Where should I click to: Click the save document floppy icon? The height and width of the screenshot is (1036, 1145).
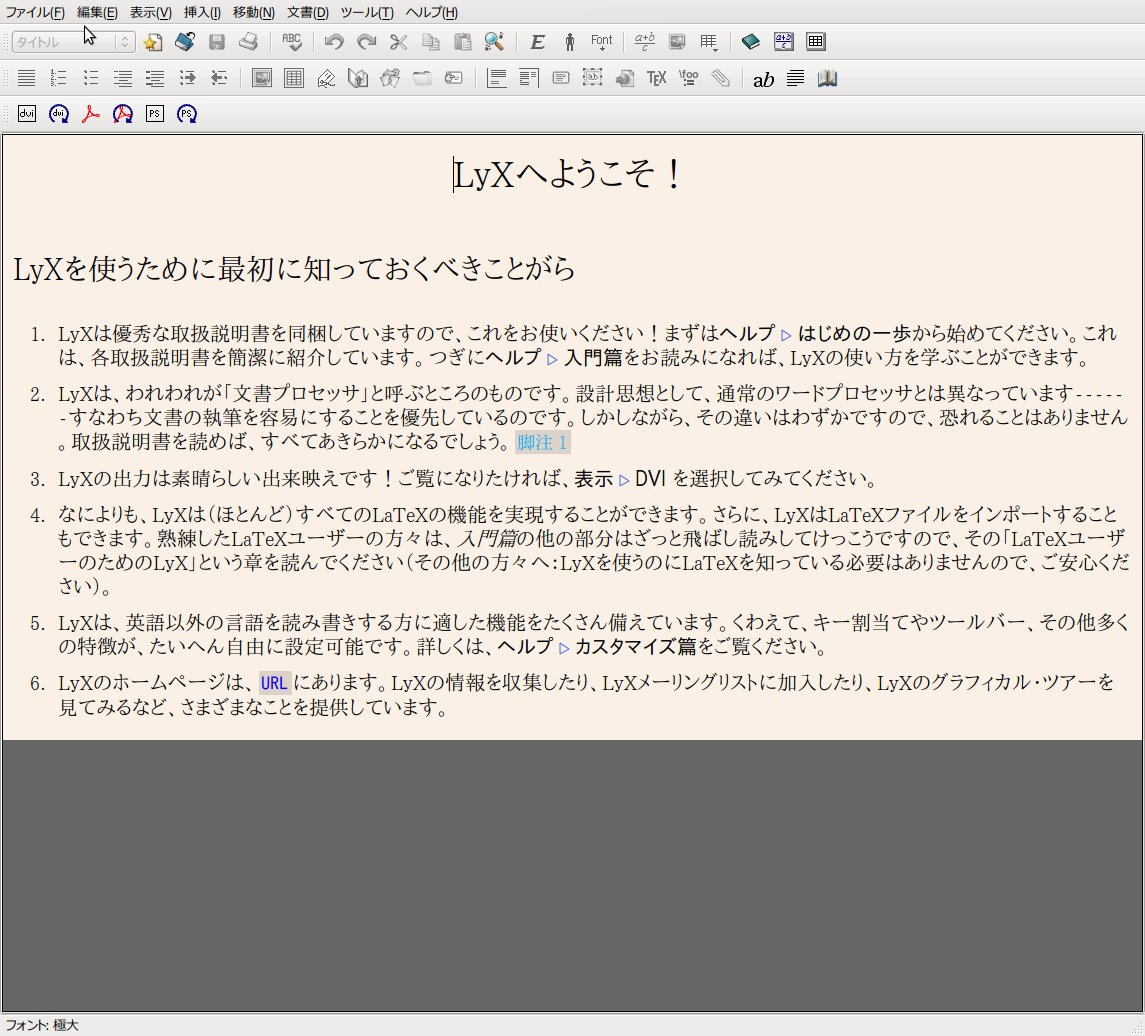pos(217,42)
